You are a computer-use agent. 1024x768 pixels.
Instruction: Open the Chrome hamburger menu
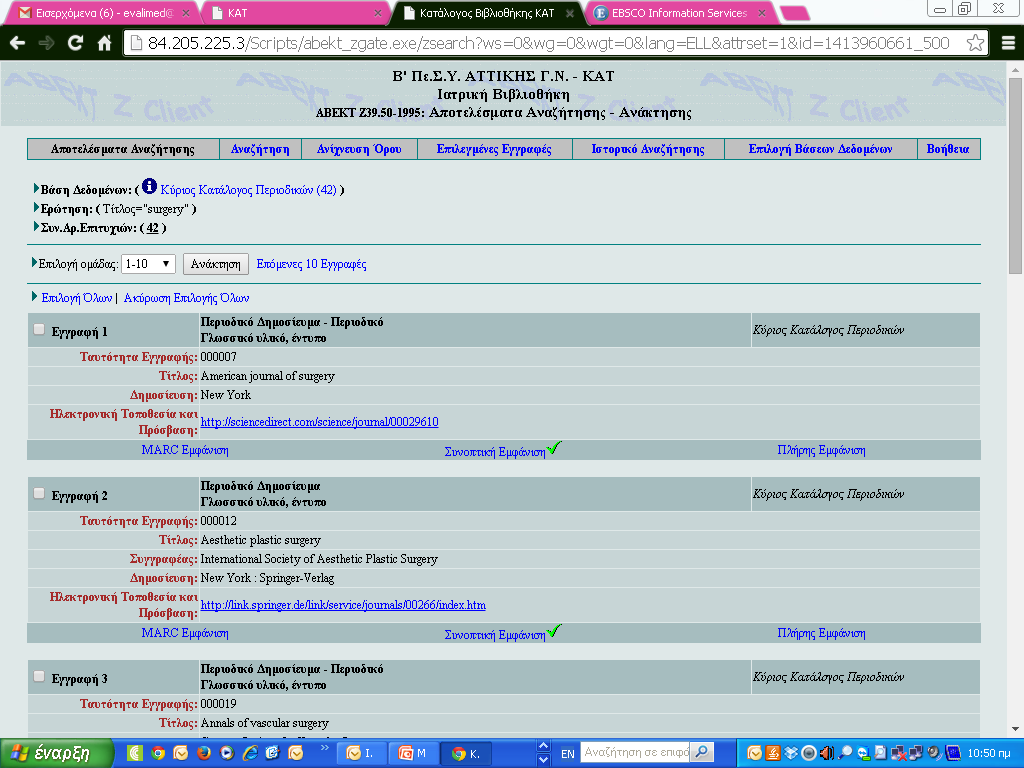click(1008, 43)
